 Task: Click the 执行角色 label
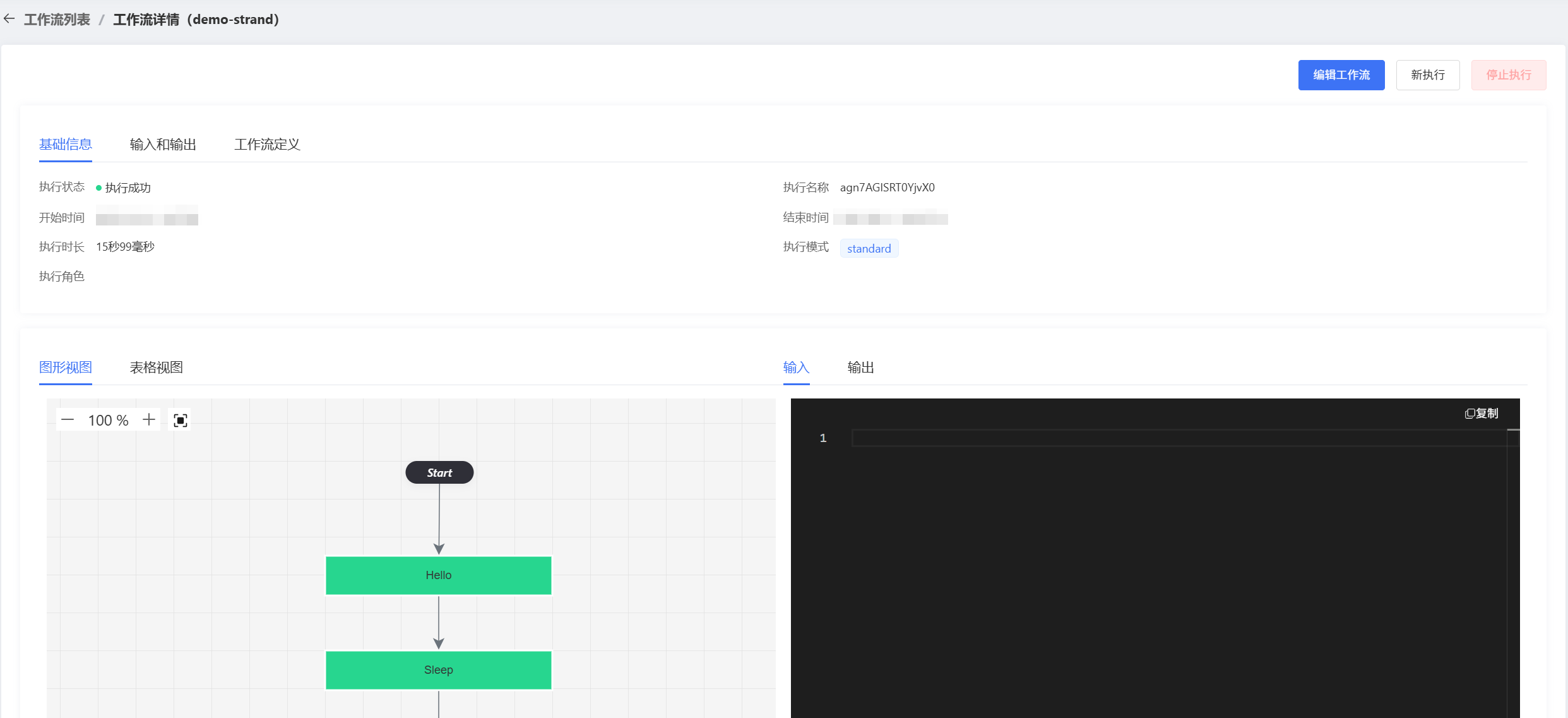62,277
